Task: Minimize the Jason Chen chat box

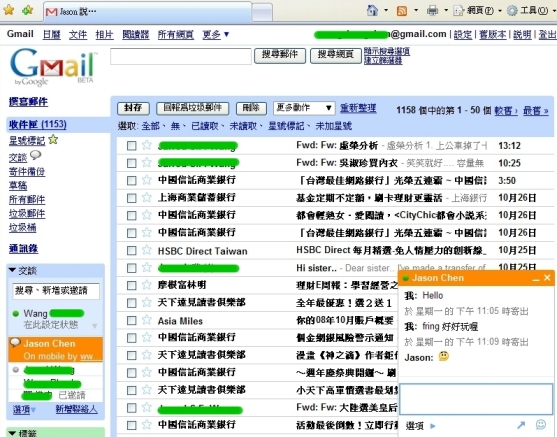Action: coord(536,279)
